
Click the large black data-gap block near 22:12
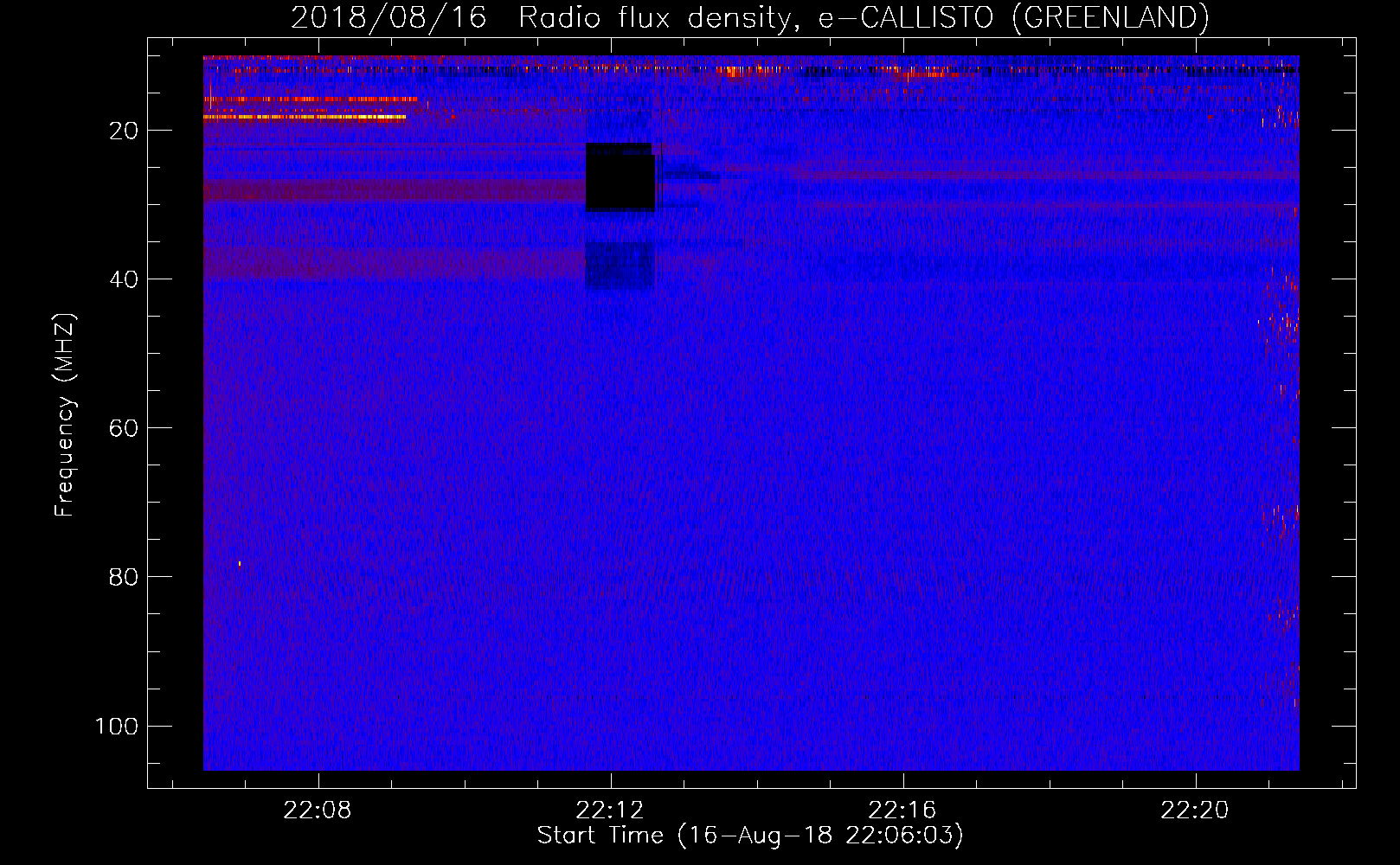point(620,178)
